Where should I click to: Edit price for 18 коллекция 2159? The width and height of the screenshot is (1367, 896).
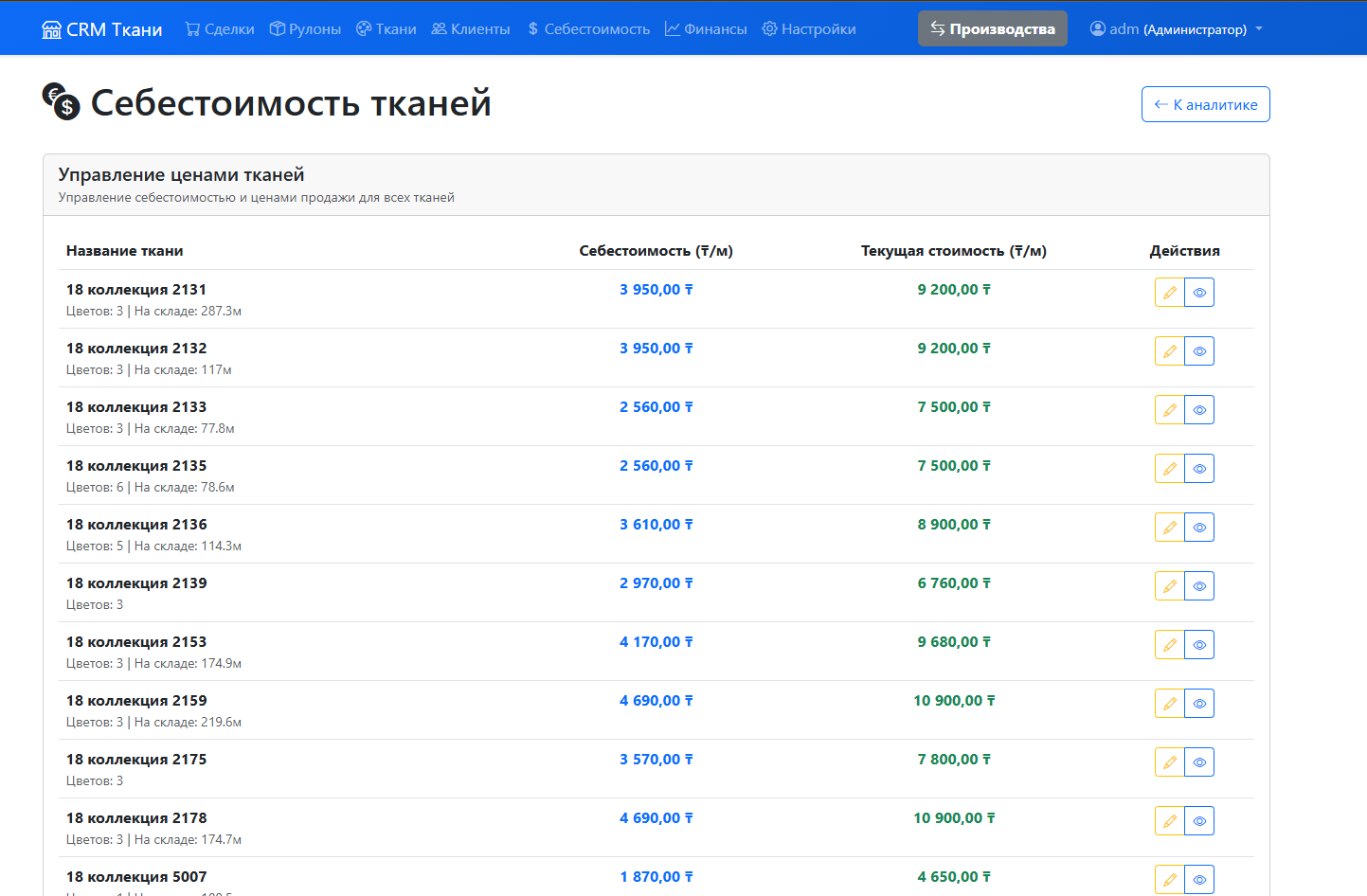[1170, 704]
